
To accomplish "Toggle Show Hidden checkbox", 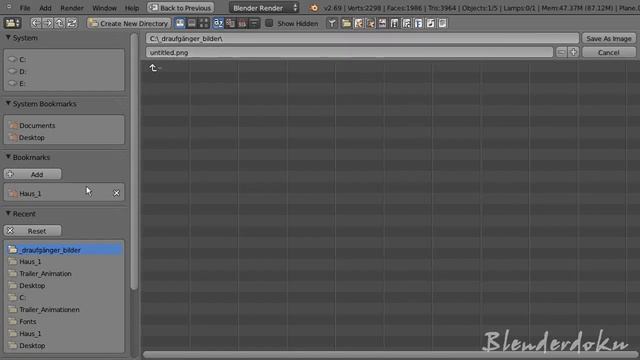I will point(269,23).
